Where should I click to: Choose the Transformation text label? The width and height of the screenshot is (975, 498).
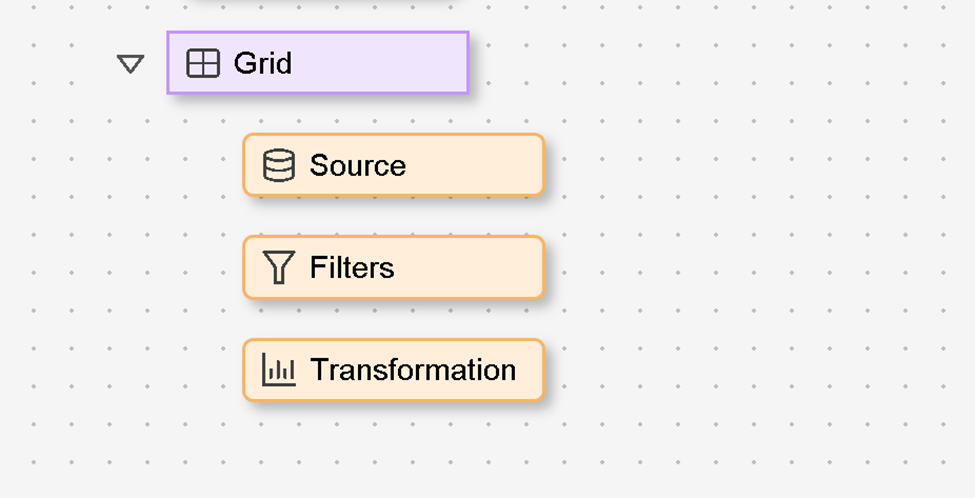pos(413,370)
